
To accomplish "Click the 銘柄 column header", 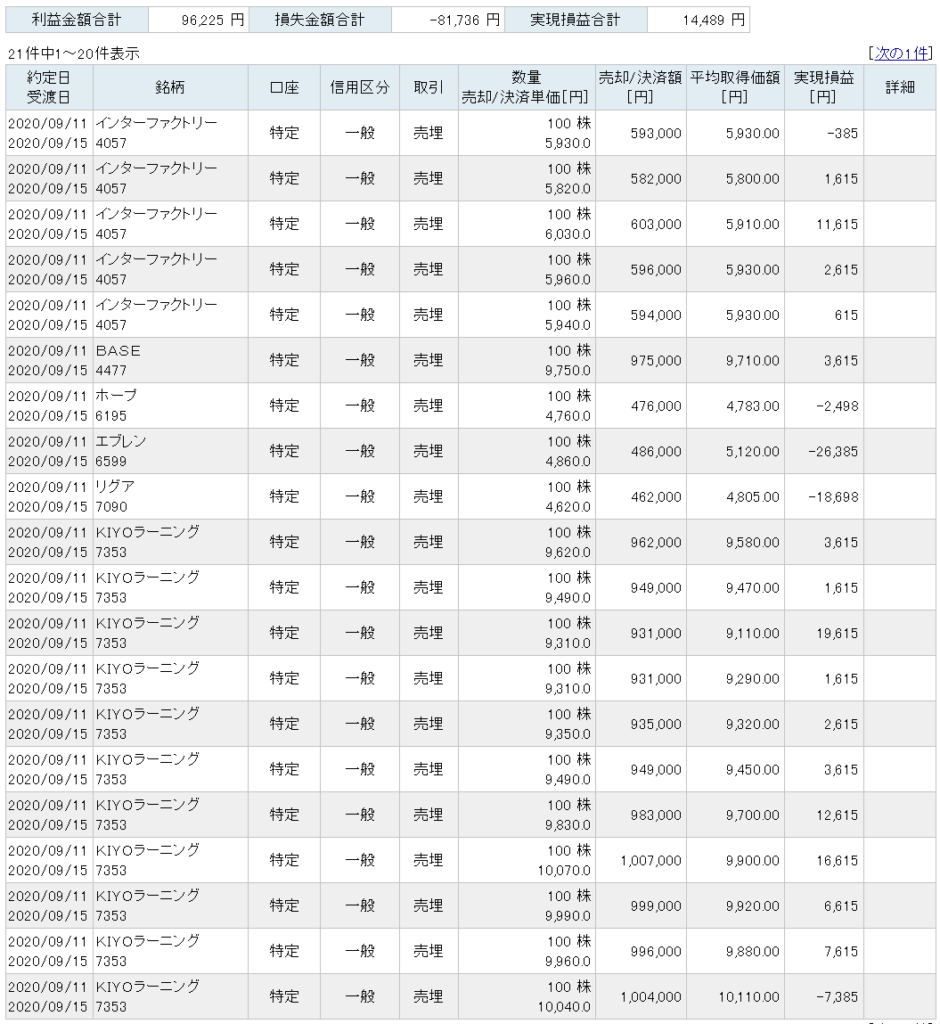I will 170,88.
